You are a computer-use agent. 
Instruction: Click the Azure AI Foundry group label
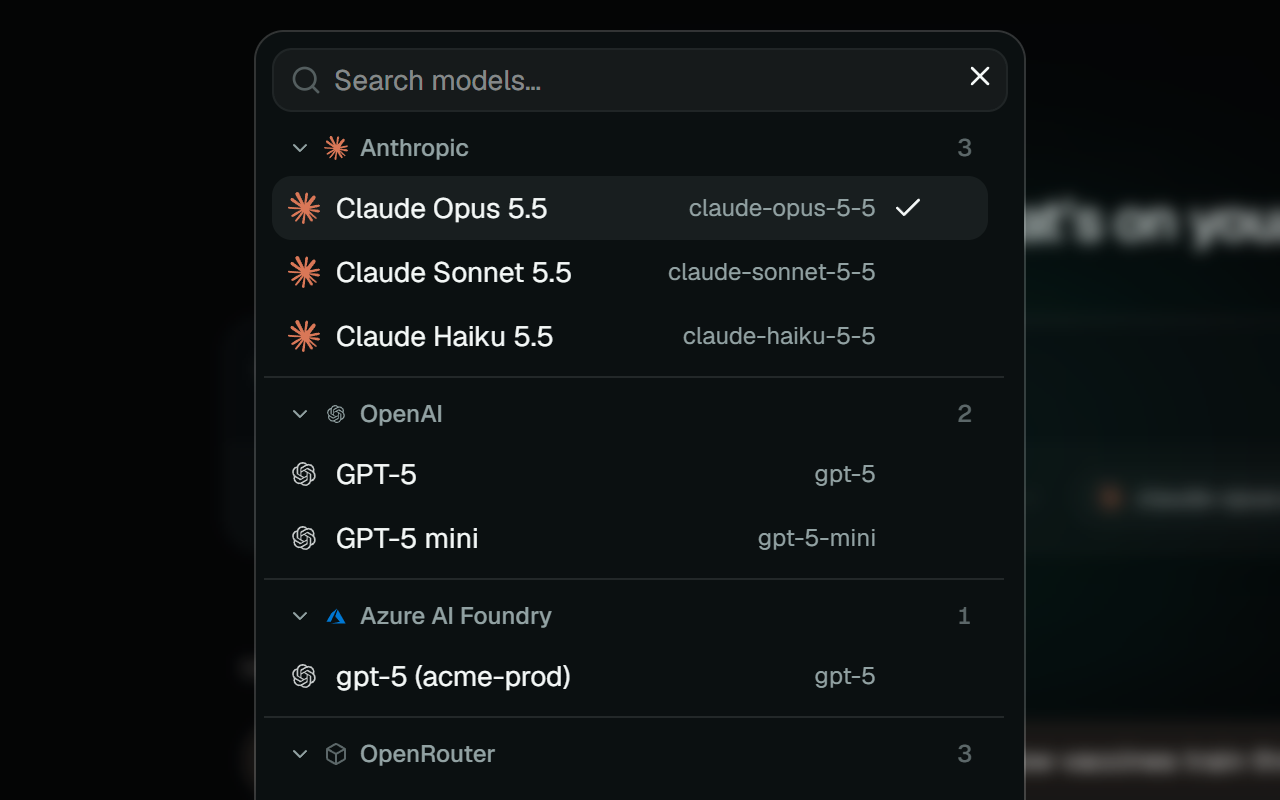pyautogui.click(x=456, y=616)
